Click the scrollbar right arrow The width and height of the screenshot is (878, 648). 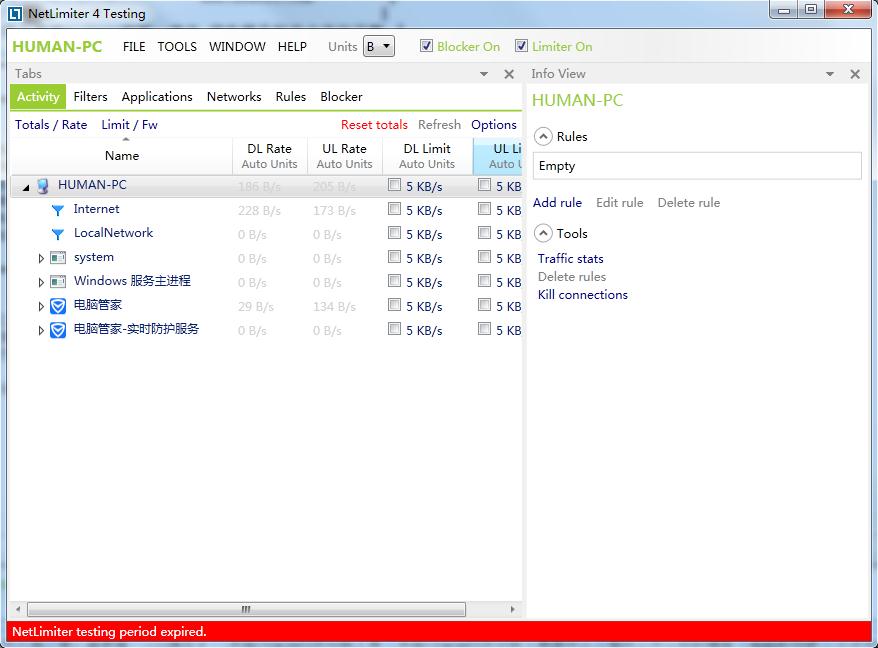[x=512, y=609]
